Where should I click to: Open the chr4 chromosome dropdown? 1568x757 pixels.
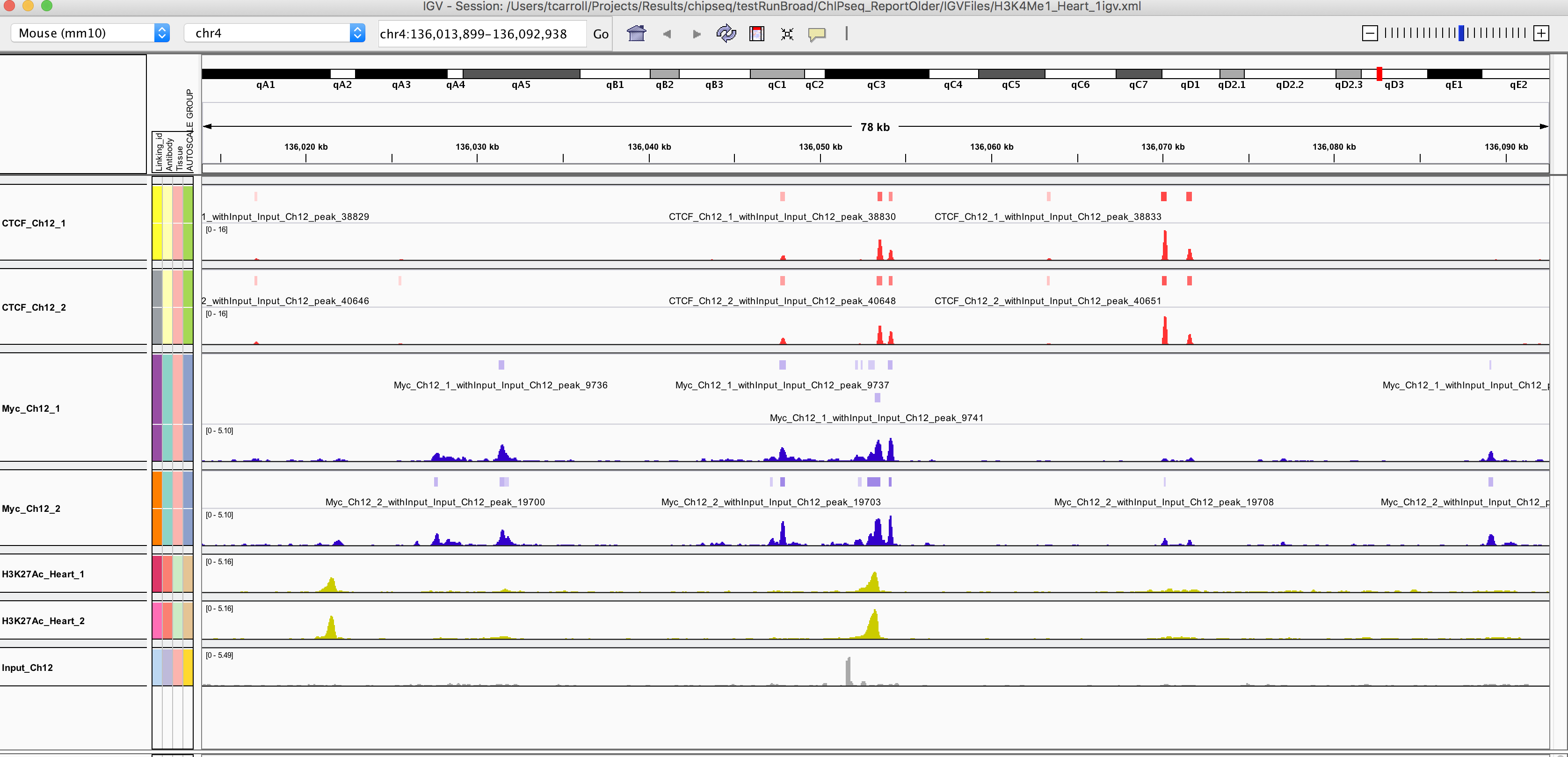point(275,33)
